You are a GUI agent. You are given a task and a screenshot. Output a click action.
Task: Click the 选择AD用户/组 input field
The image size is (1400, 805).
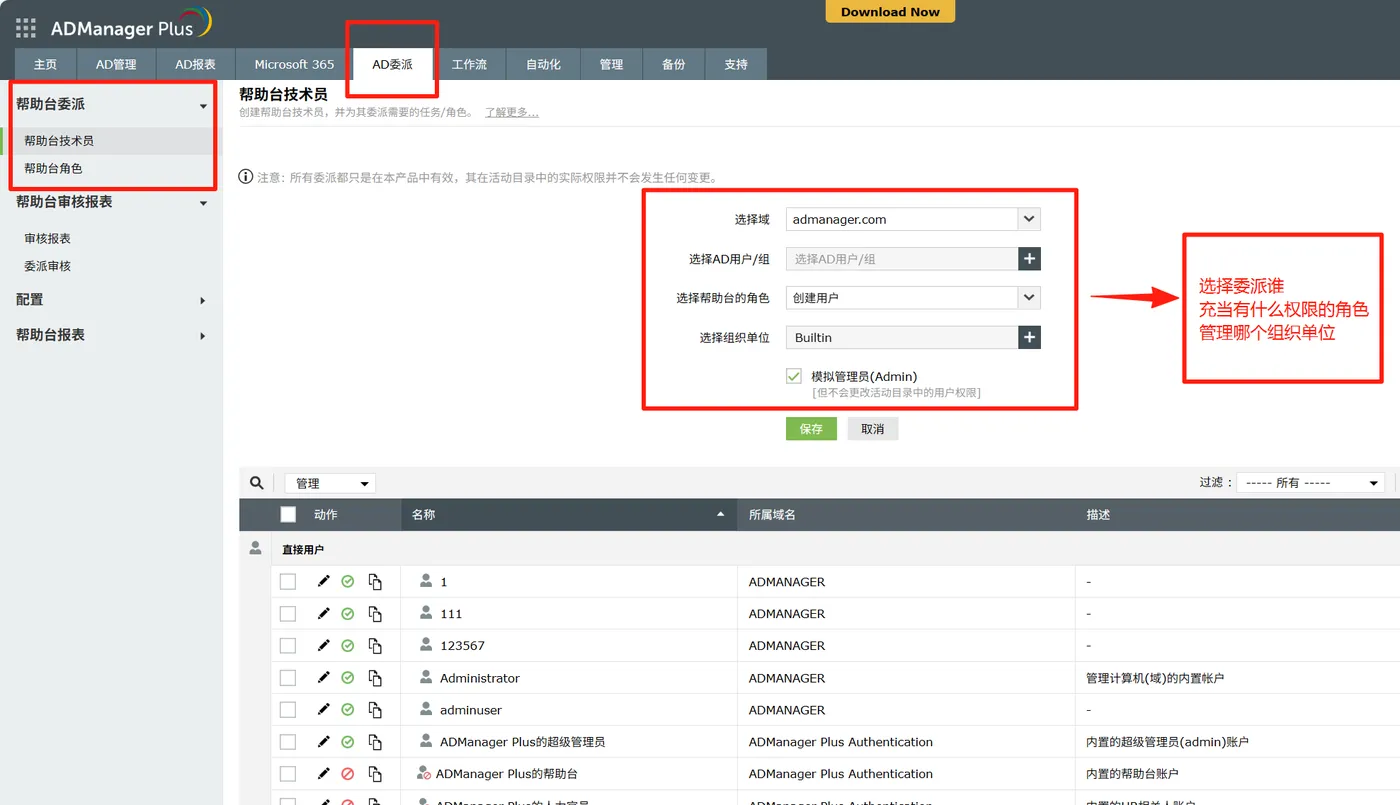pyautogui.click(x=902, y=259)
